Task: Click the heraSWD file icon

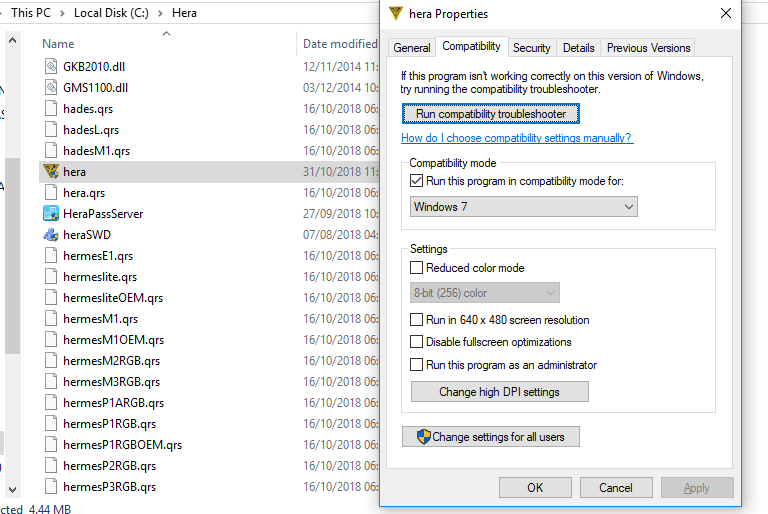Action: [52, 235]
